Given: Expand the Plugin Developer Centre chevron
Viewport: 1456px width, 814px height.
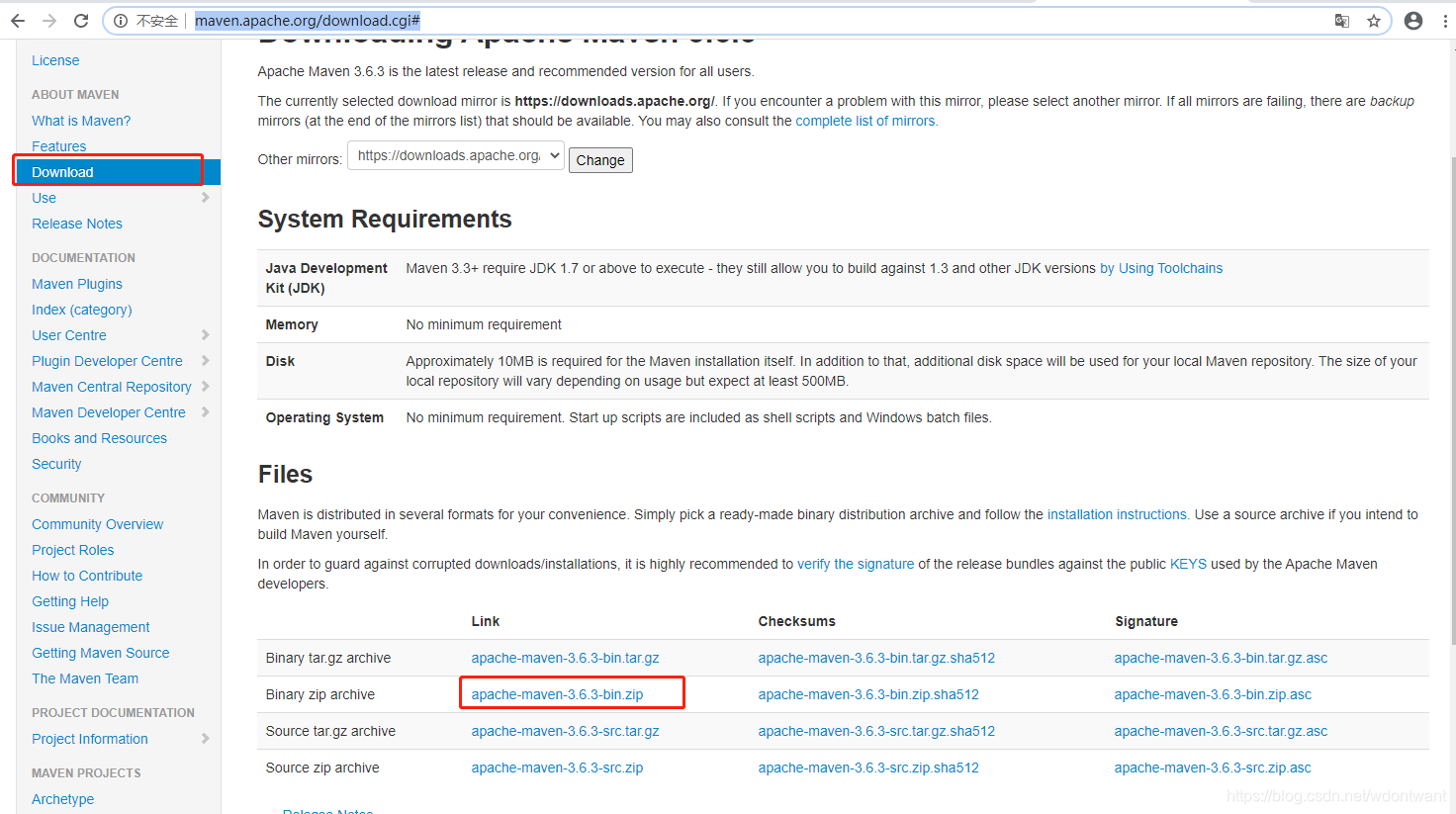Looking at the screenshot, I should tap(205, 361).
